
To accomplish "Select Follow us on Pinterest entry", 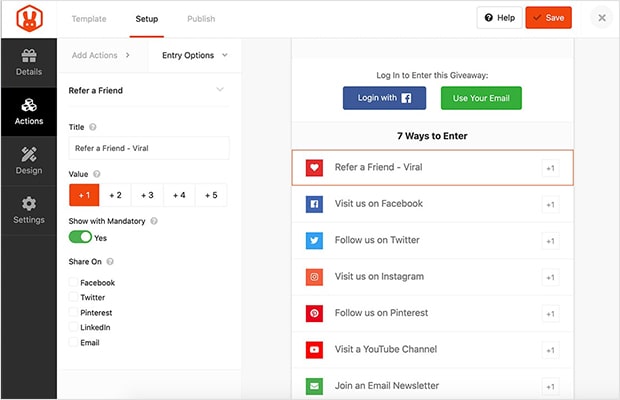I will (x=433, y=313).
